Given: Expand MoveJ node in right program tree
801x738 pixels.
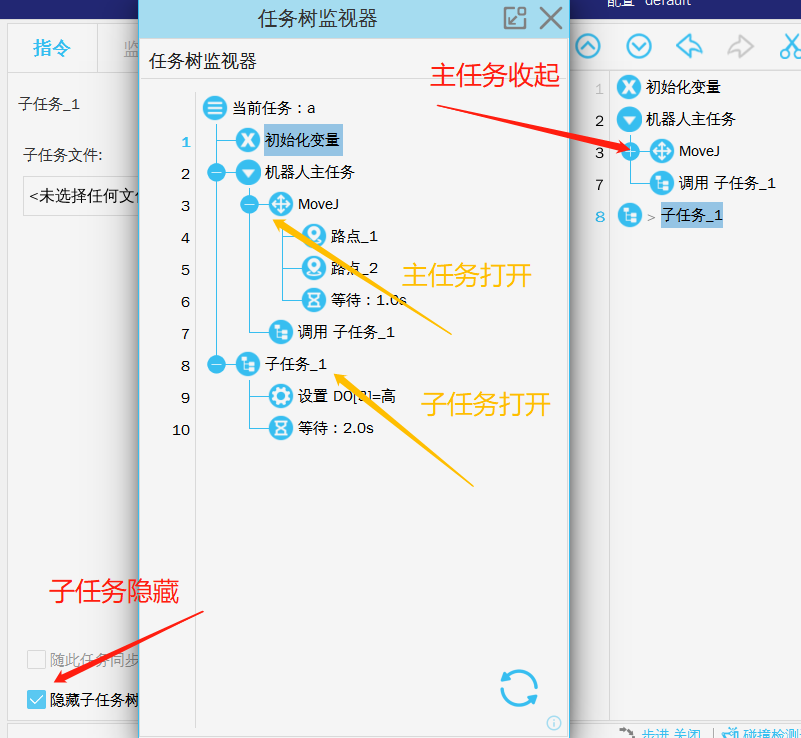Looking at the screenshot, I should click(630, 152).
